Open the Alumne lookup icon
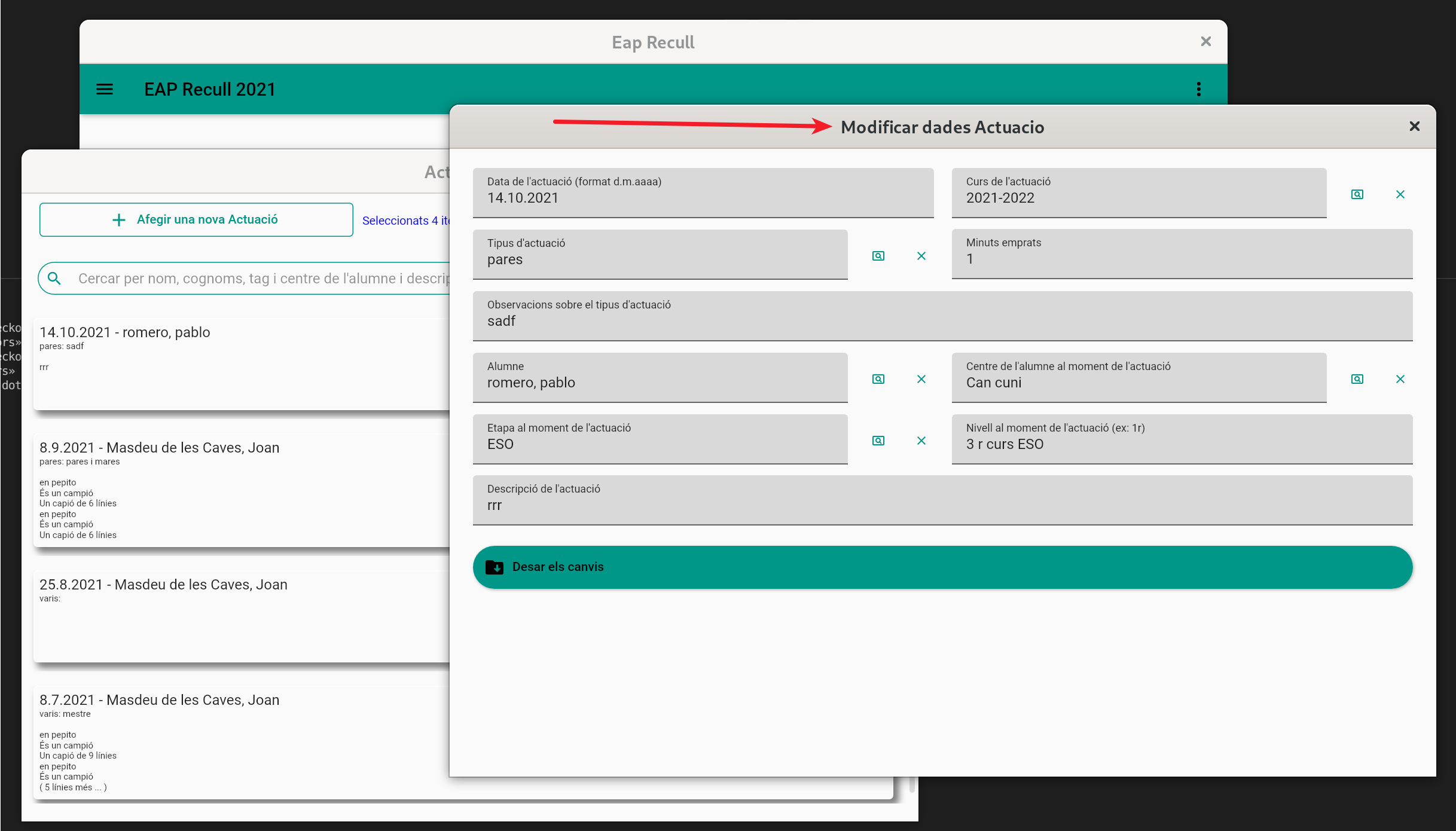Screen dimensions: 1456x831 point(878,379)
